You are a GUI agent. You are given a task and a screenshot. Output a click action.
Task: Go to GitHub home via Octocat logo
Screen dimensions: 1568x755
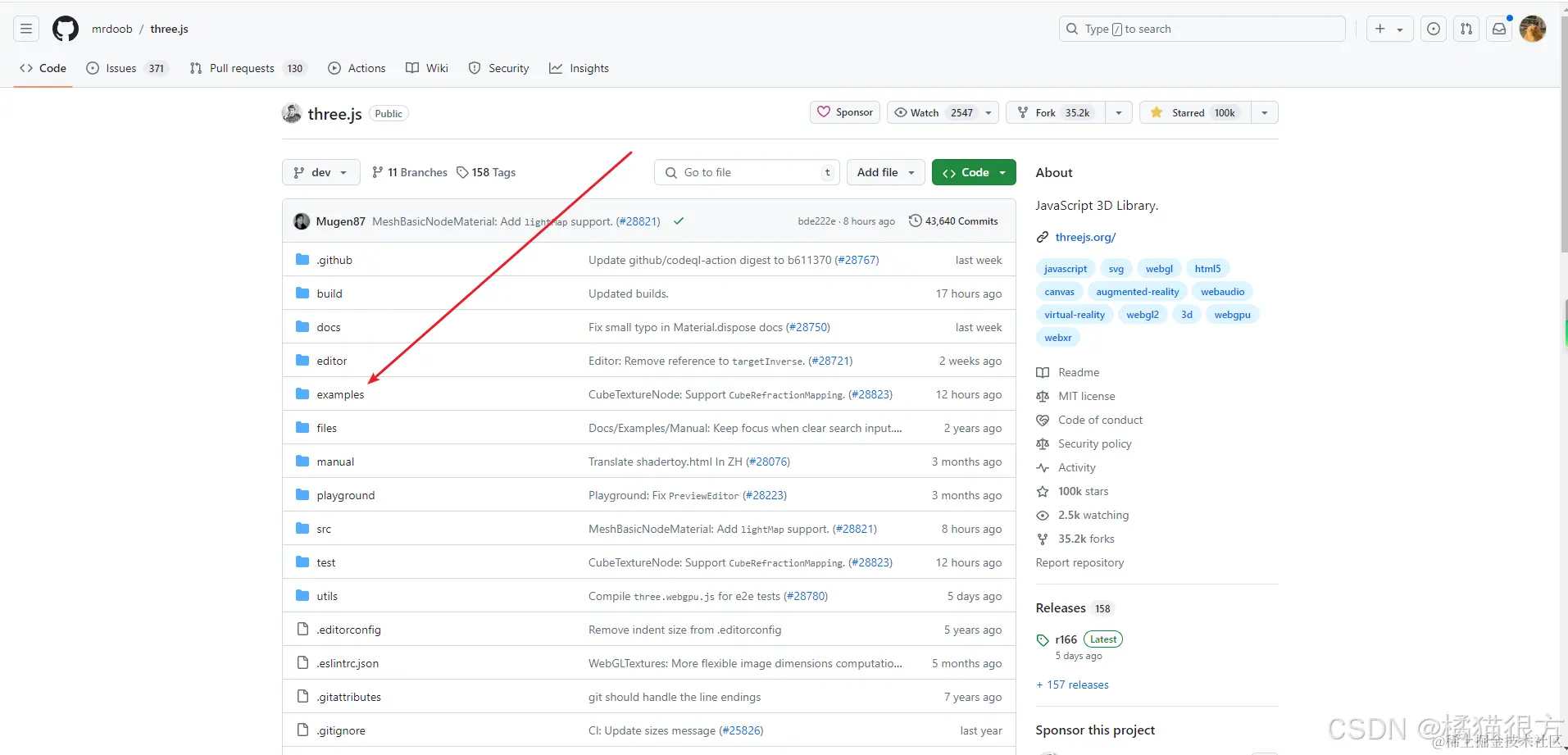pyautogui.click(x=66, y=29)
